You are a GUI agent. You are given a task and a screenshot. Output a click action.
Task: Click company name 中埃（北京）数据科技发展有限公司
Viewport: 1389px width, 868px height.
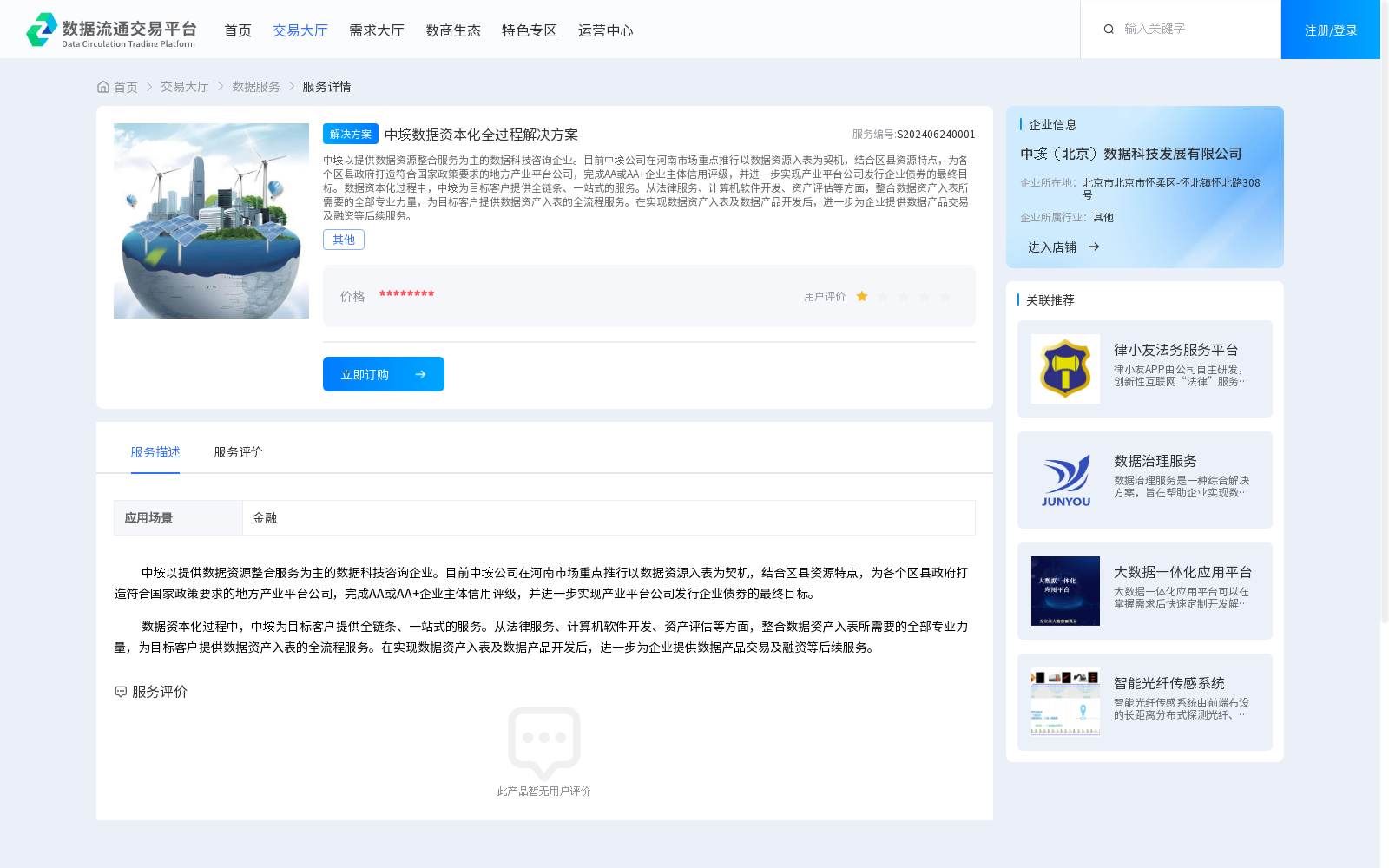point(1131,154)
